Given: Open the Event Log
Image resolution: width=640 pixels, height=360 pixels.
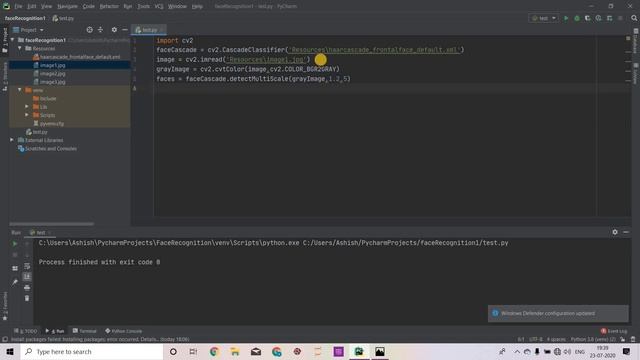Looking at the screenshot, I should 614,331.
